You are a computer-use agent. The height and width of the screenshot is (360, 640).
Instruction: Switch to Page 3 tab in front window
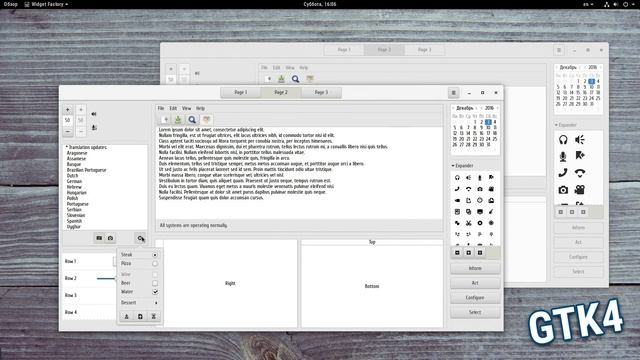point(321,93)
